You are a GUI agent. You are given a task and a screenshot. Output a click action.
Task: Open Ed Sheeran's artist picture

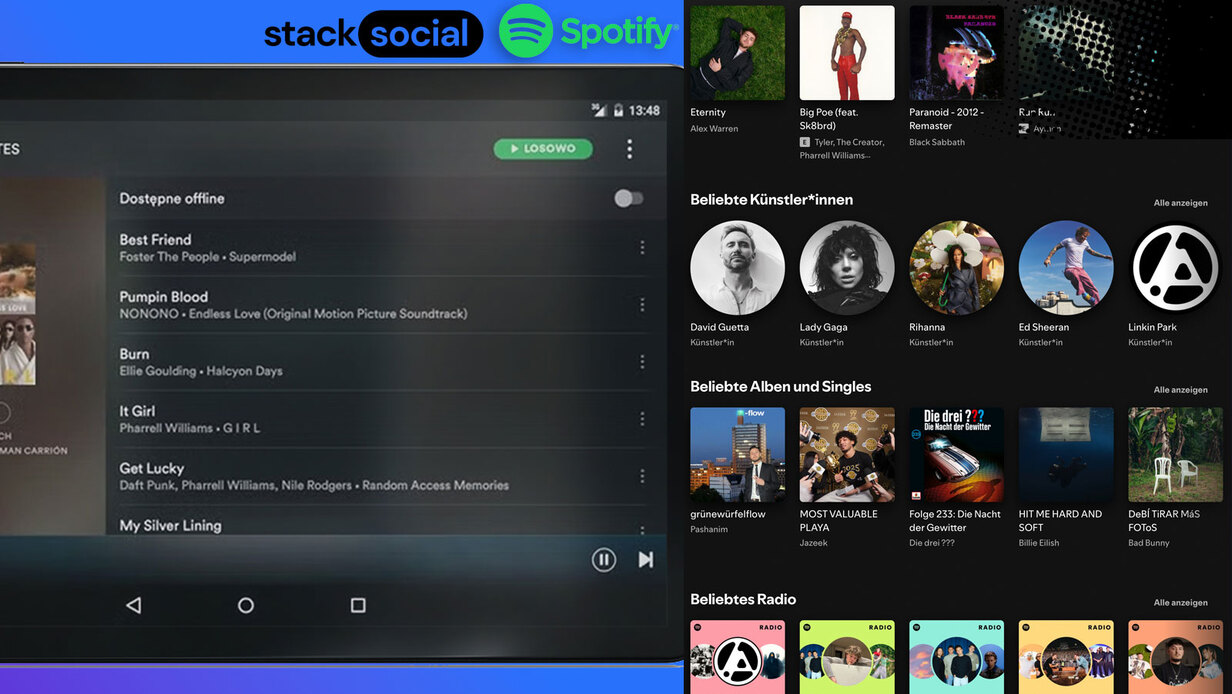1066,268
